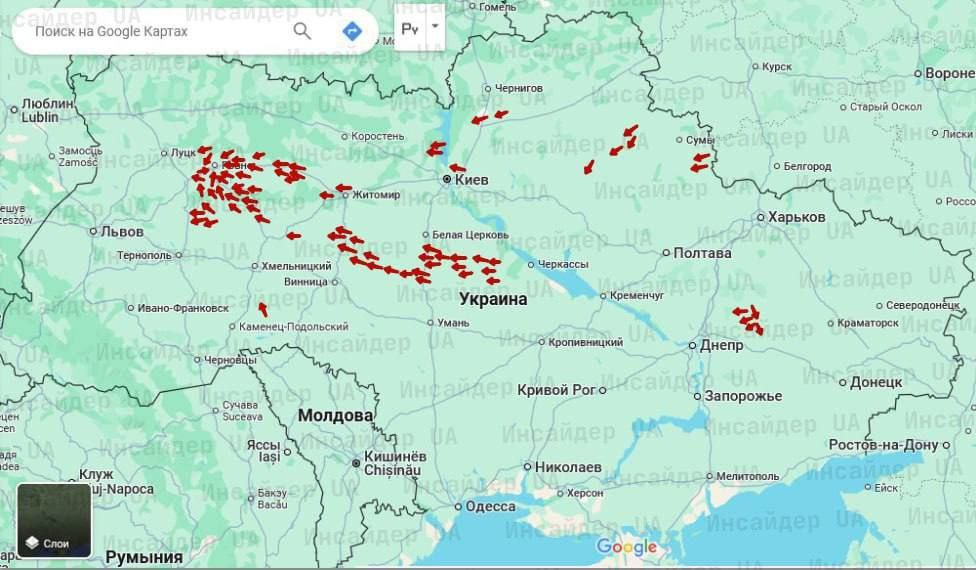Click the search magnifier icon
Screen dimensions: 976x570
[302, 31]
